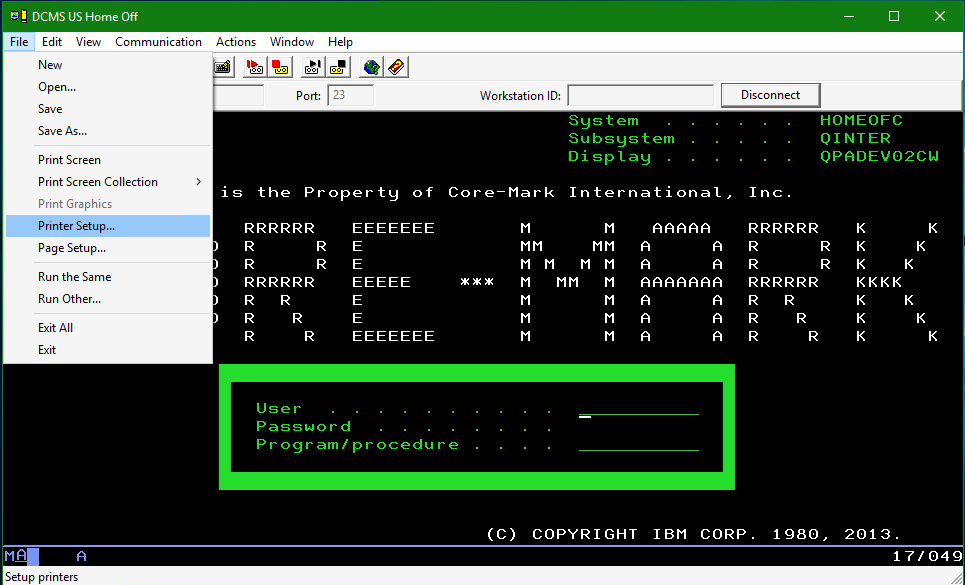Screen dimensions: 965x585
Task: Click the DCMS US Home Off title icon
Action: (x=19, y=16)
